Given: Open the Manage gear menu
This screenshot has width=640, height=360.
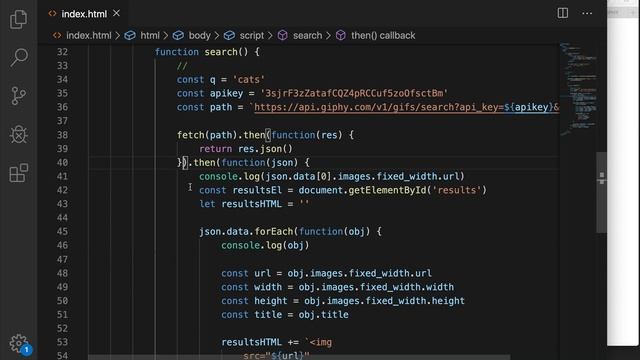Looking at the screenshot, I should (19, 344).
